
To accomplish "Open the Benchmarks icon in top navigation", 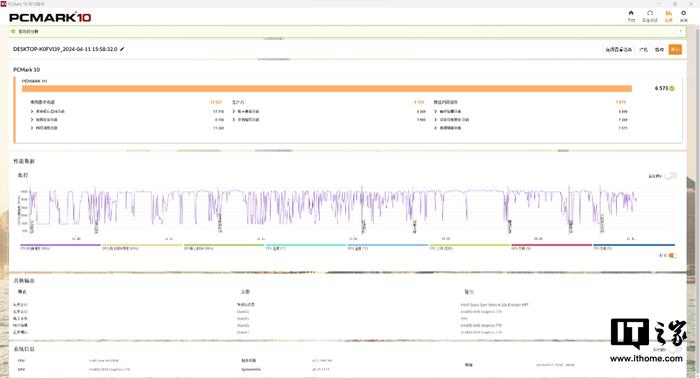I will pyautogui.click(x=650, y=16).
